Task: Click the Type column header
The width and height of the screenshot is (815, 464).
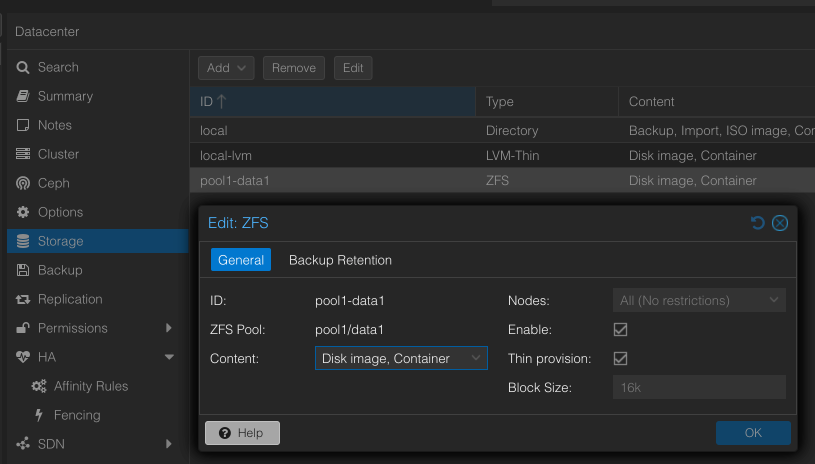Action: pos(547,101)
